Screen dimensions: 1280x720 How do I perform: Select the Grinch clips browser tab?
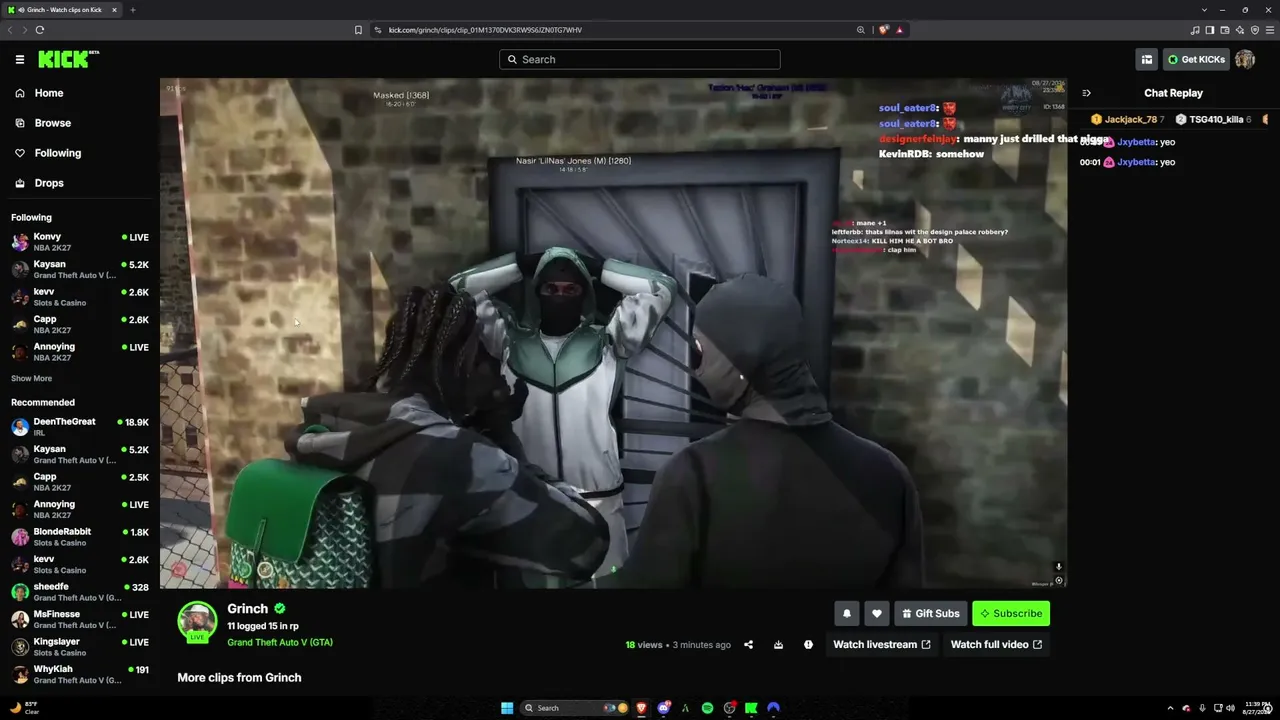(x=62, y=10)
